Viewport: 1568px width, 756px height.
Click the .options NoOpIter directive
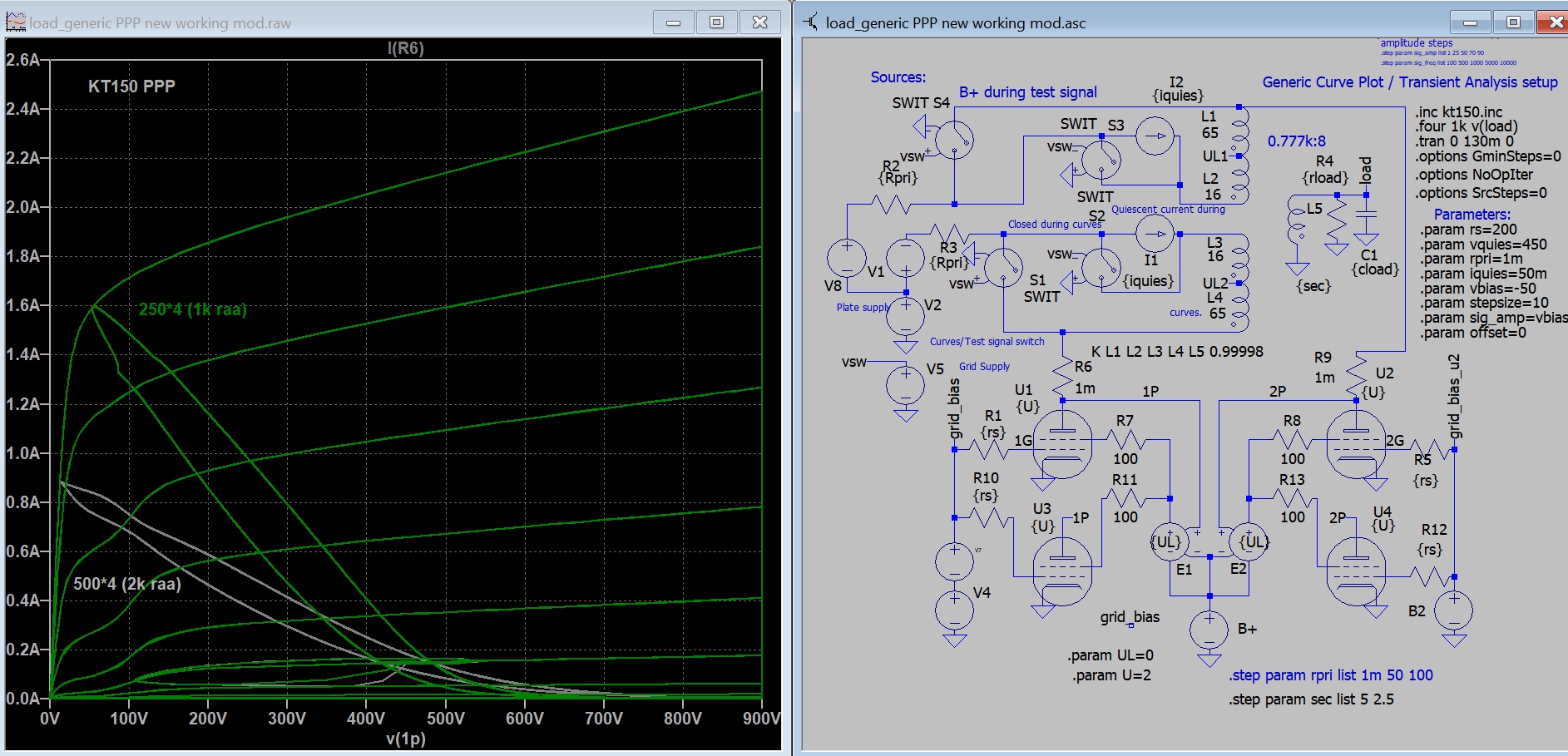1474,175
